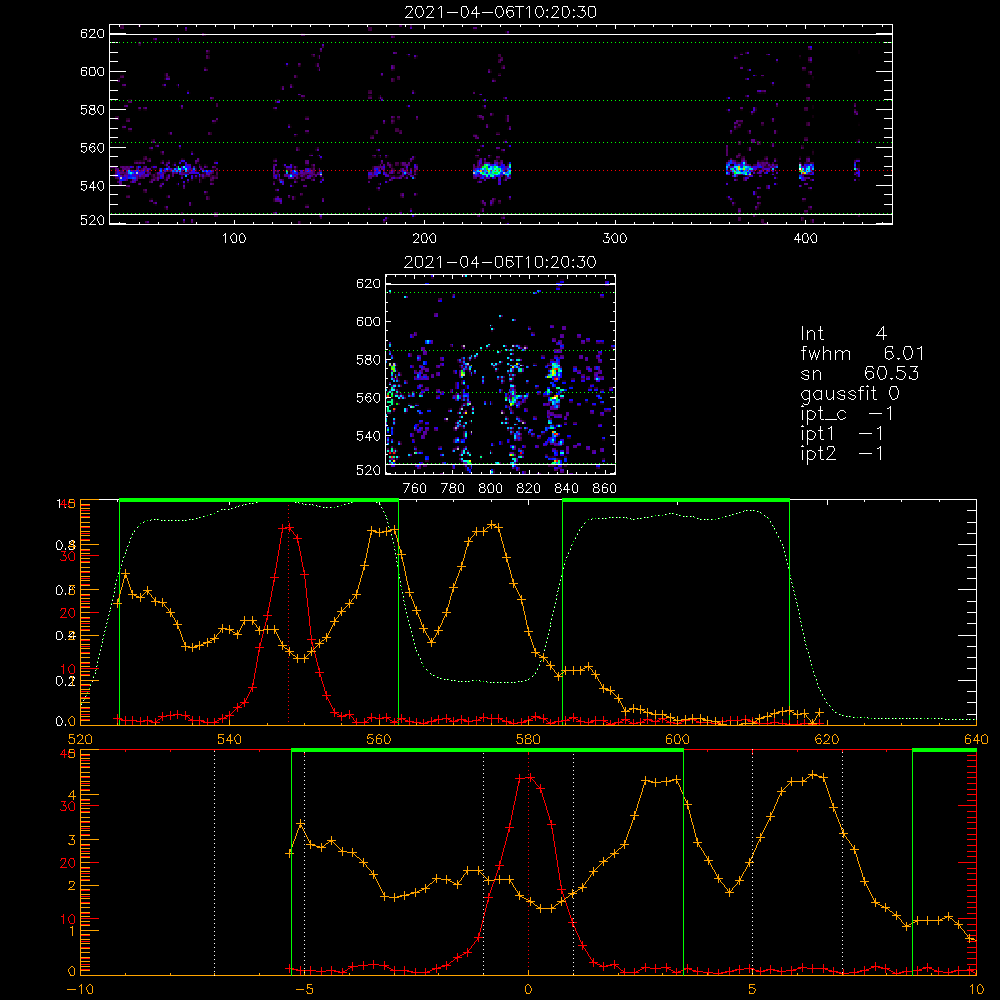Select the 'ipt2 -1' parameter line
1000x1000 pixels.
click(x=842, y=454)
